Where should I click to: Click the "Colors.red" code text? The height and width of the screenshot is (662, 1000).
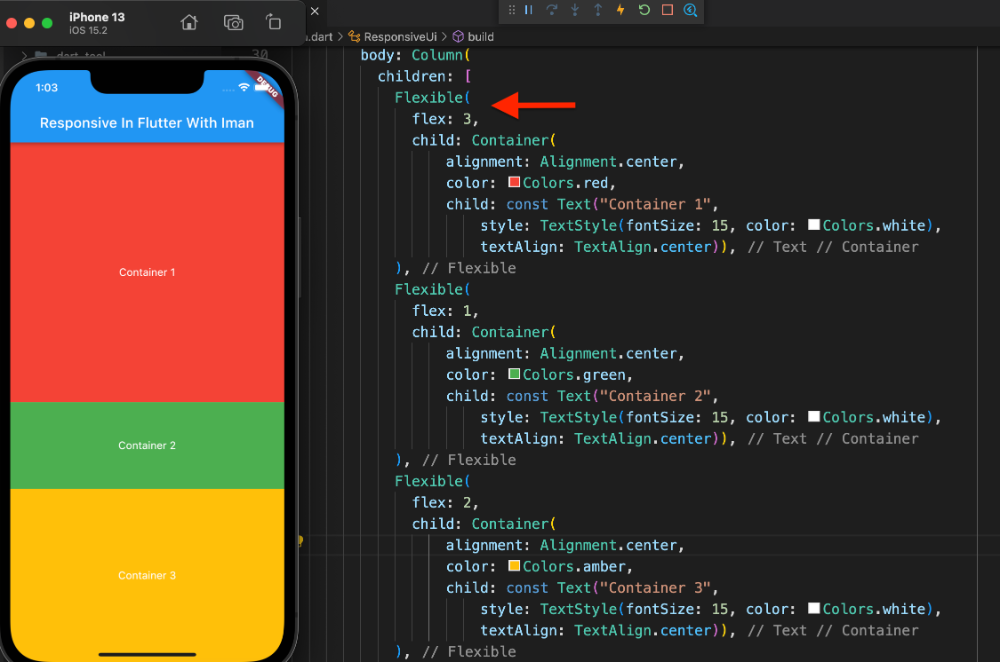click(566, 183)
